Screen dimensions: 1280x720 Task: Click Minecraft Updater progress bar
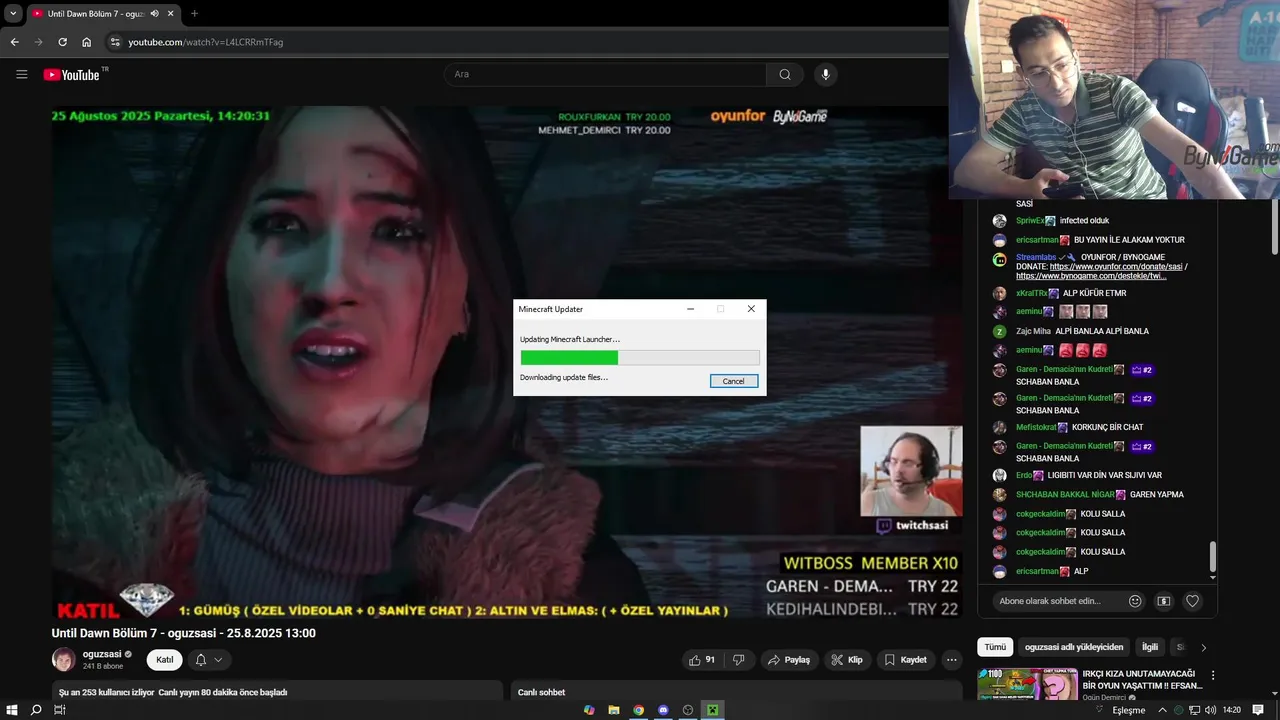[640, 357]
